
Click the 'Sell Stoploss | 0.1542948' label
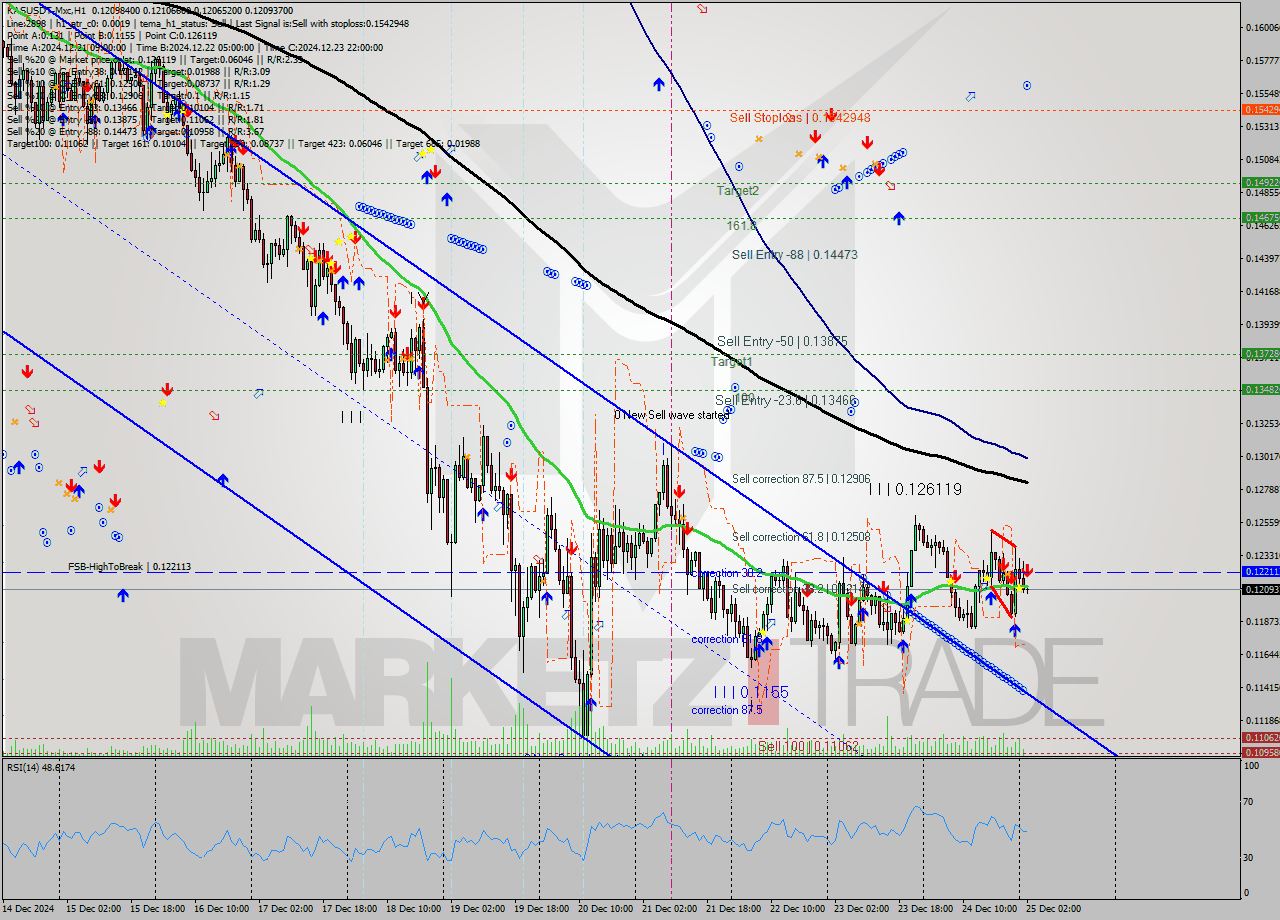[800, 118]
